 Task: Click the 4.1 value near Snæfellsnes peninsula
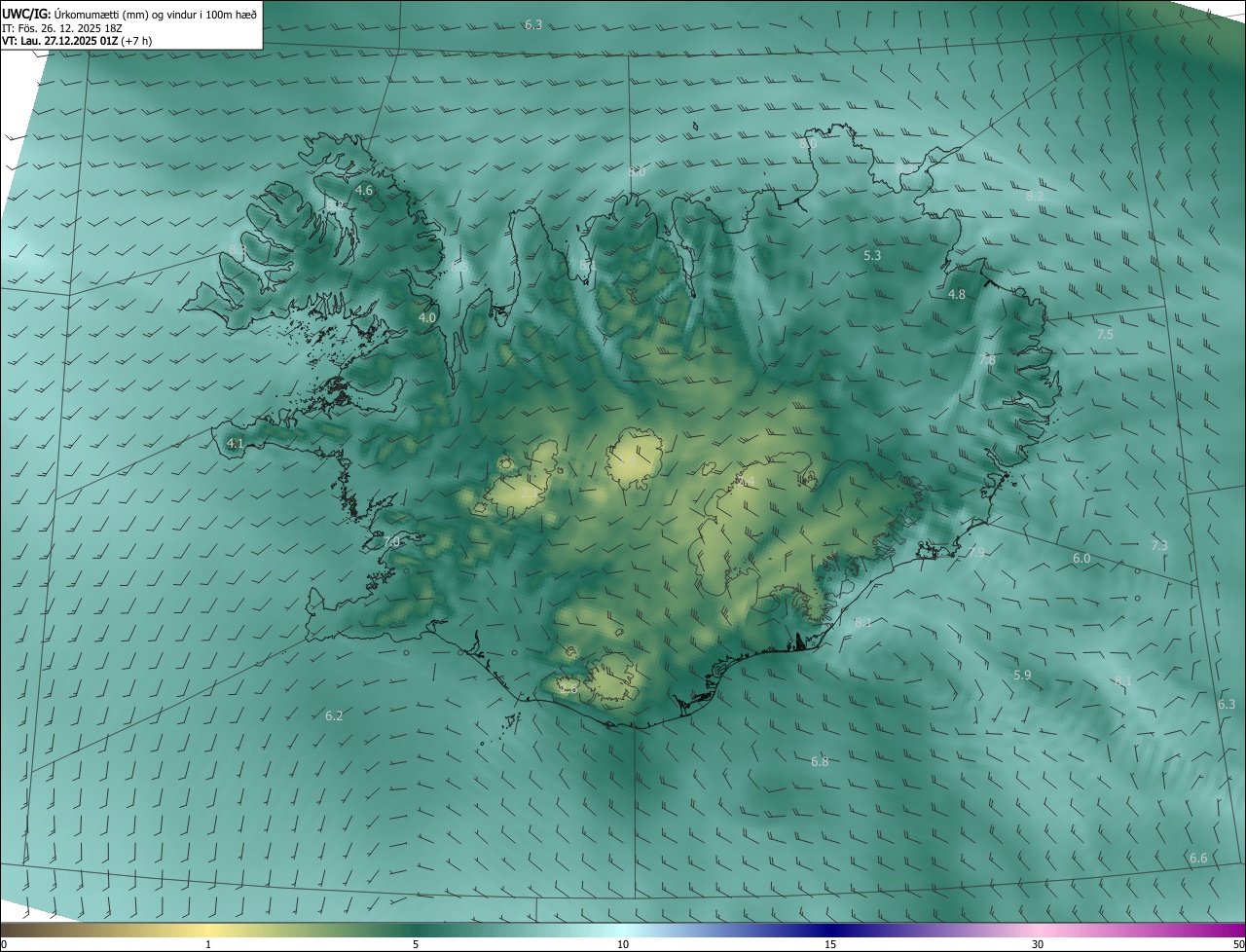(235, 444)
